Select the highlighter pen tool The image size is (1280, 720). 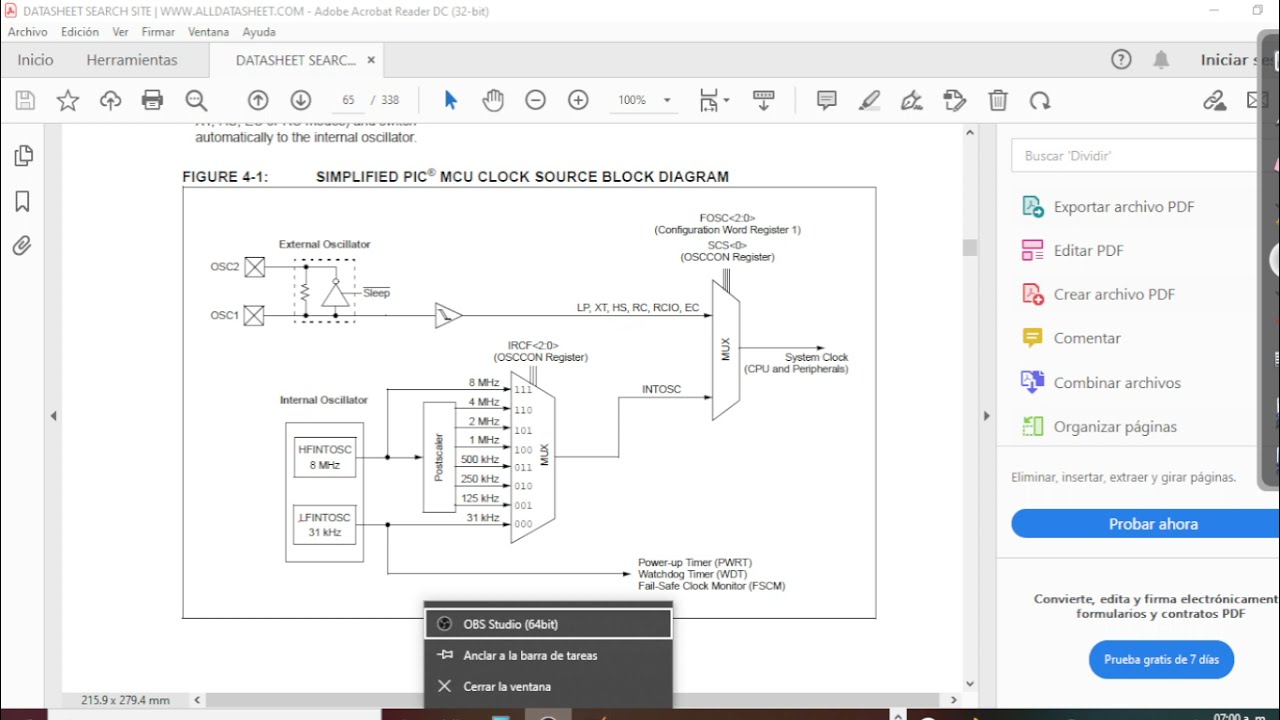tap(869, 100)
